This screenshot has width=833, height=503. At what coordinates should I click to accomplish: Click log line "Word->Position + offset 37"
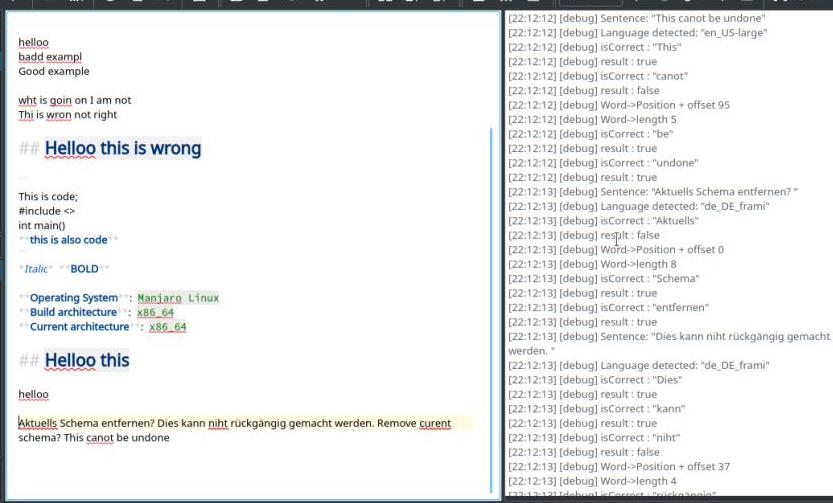click(x=619, y=467)
